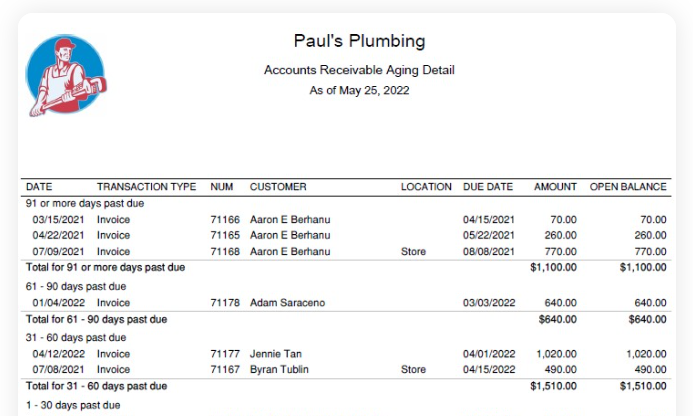Click customer Byran Tublin
This screenshot has width=693, height=416.
(279, 370)
